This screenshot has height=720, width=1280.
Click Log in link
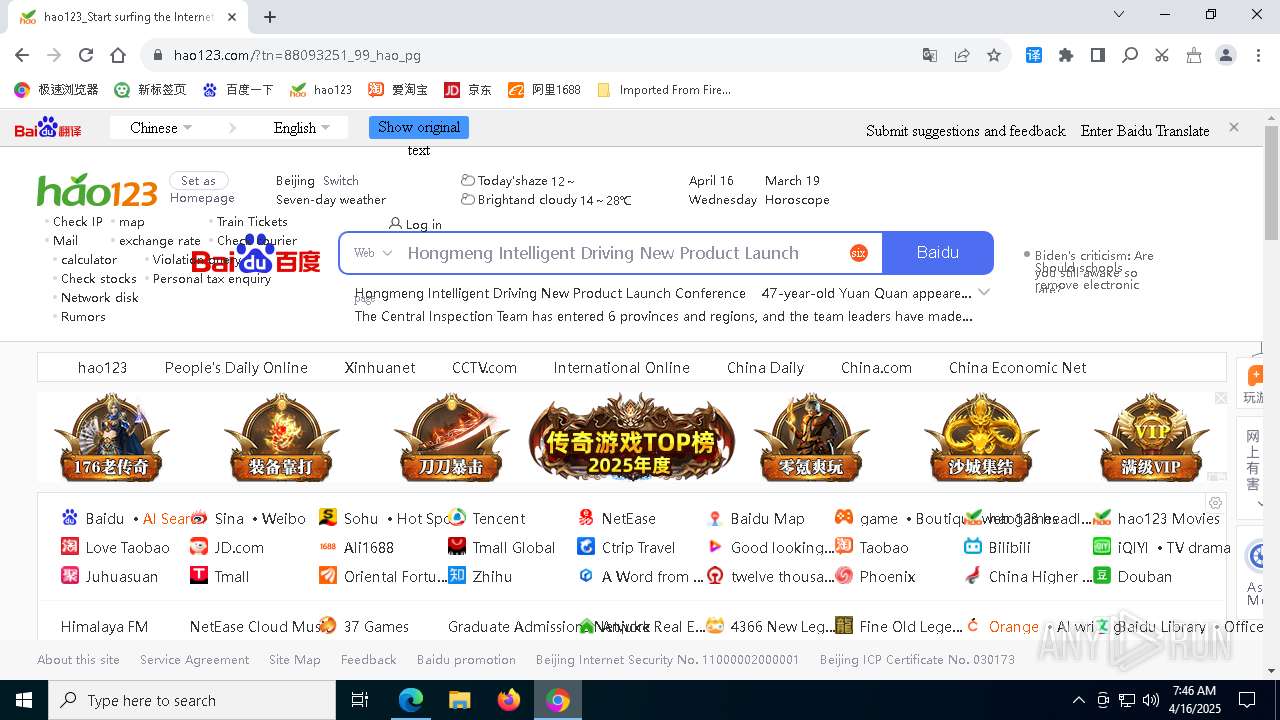[415, 224]
